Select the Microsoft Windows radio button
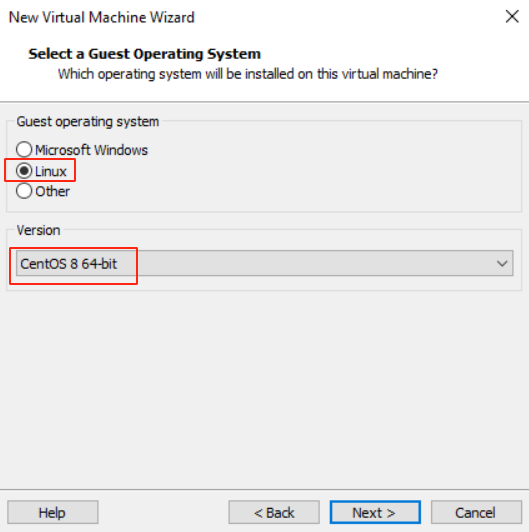This screenshot has width=529, height=532. (24, 150)
